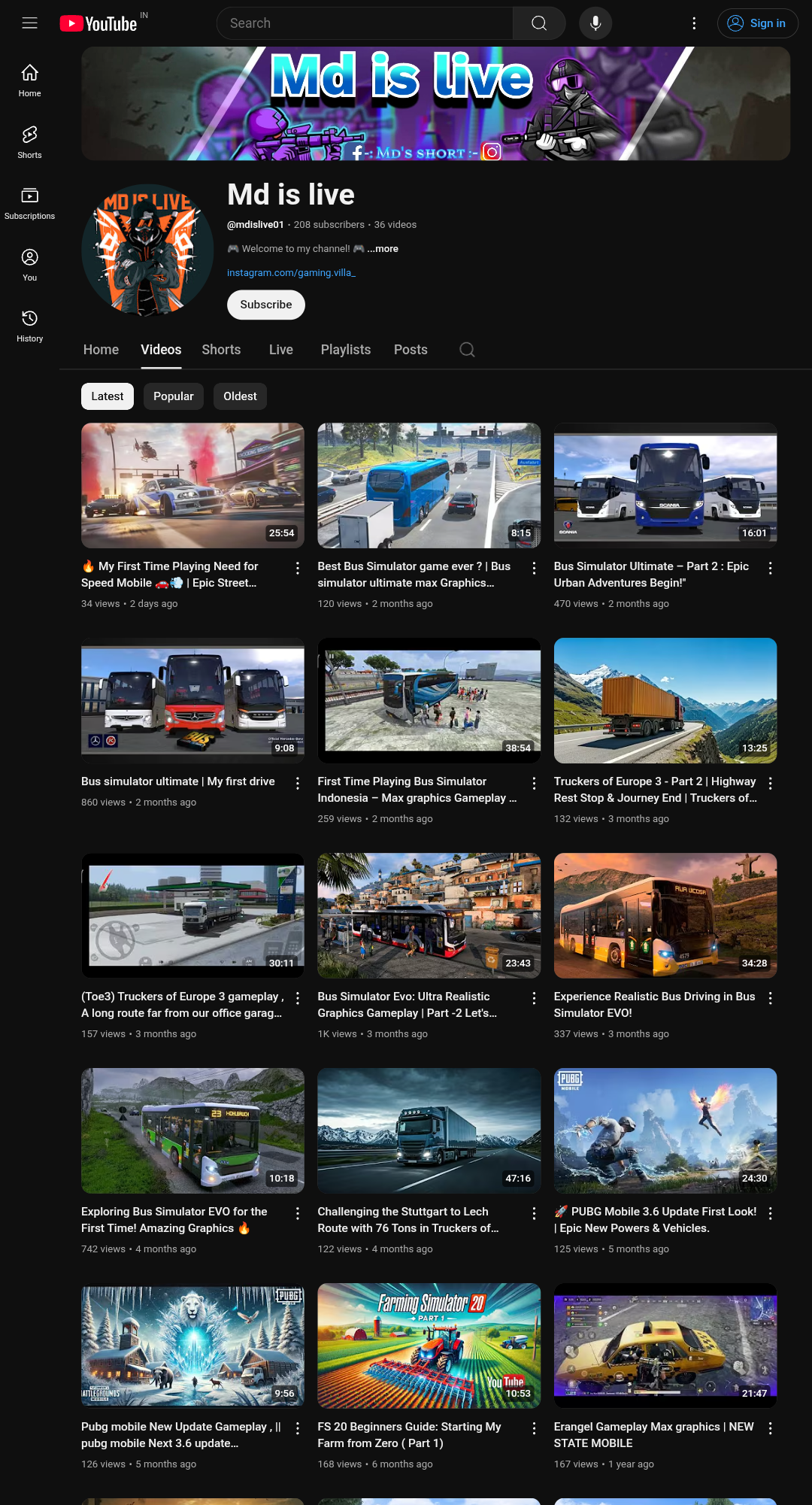Open action menu for Bus Simulator Ultimate Part 2
The image size is (812, 1505).
(x=770, y=568)
